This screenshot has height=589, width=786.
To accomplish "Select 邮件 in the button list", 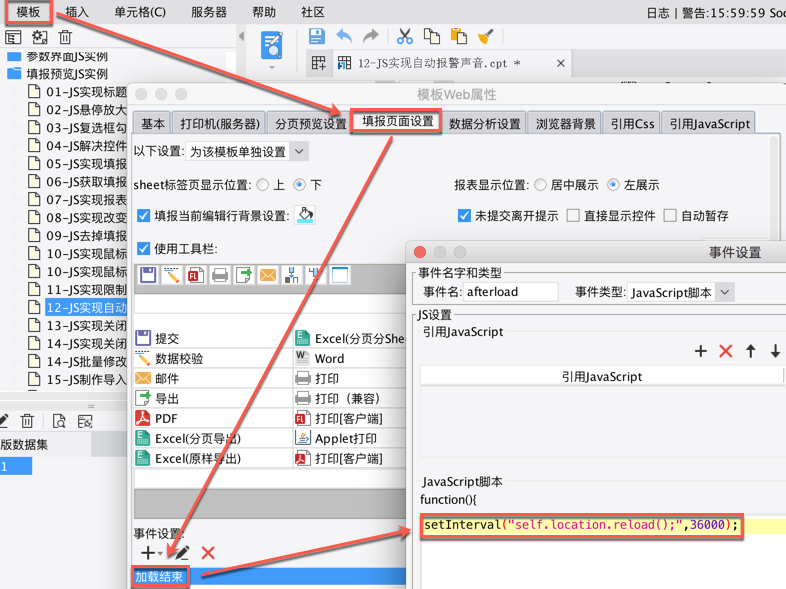I will coord(213,378).
